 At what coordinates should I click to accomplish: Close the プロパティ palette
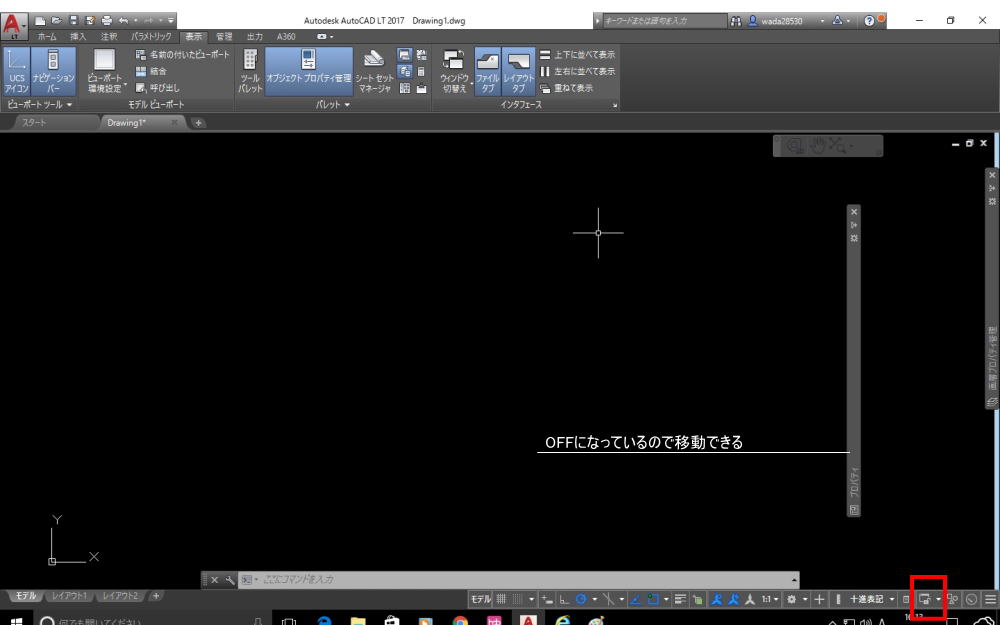click(x=854, y=212)
